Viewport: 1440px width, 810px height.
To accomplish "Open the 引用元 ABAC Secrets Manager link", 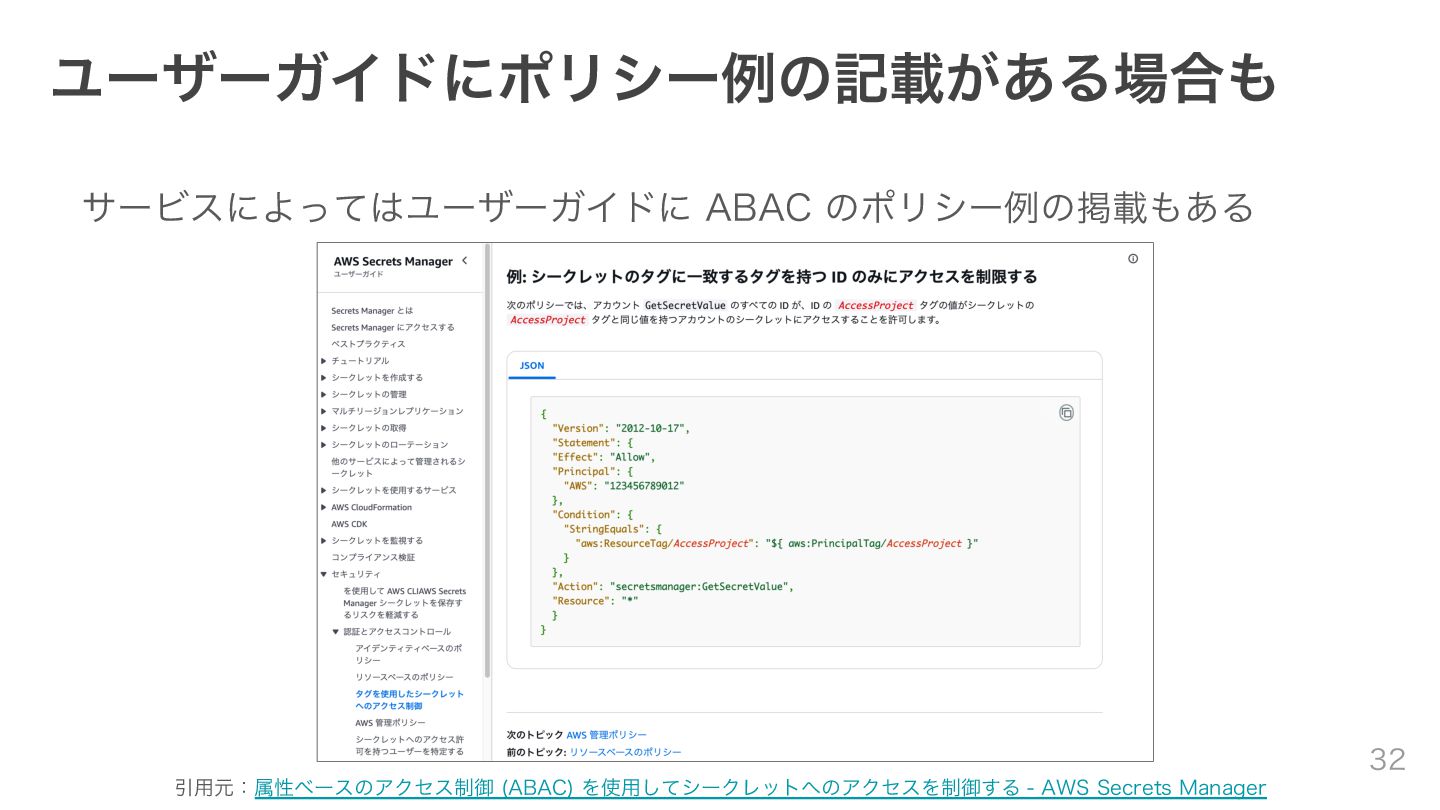I will click(x=760, y=788).
